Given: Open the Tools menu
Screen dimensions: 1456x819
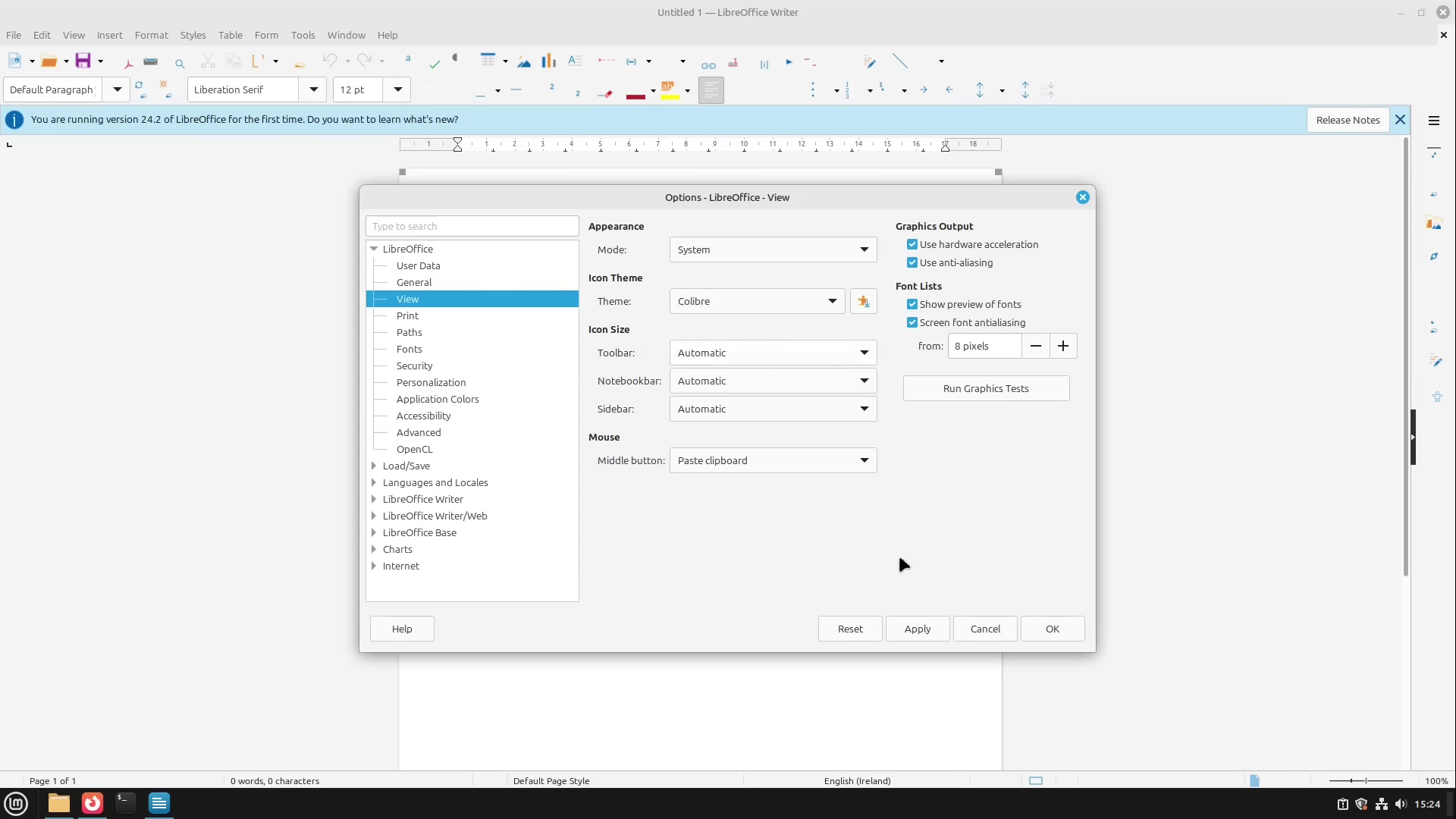Looking at the screenshot, I should click(303, 36).
